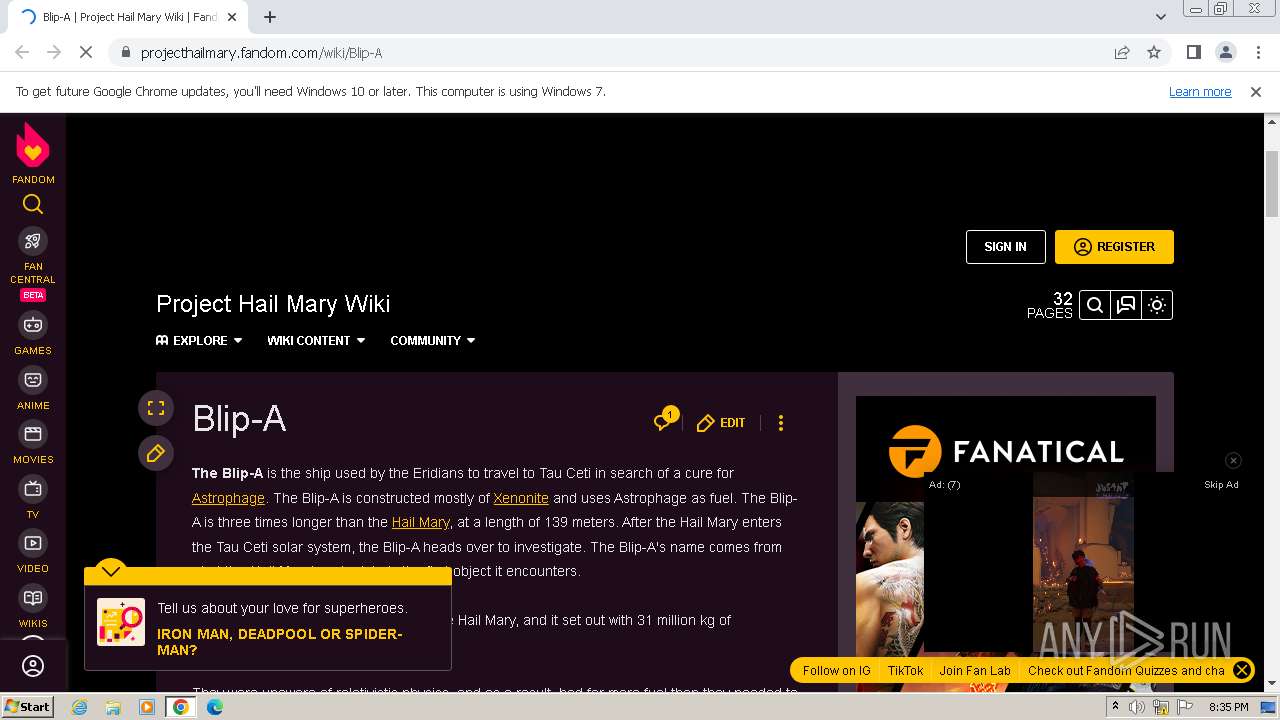The height and width of the screenshot is (720, 1280).
Task: Click the REGISTER button
Action: pos(1114,247)
